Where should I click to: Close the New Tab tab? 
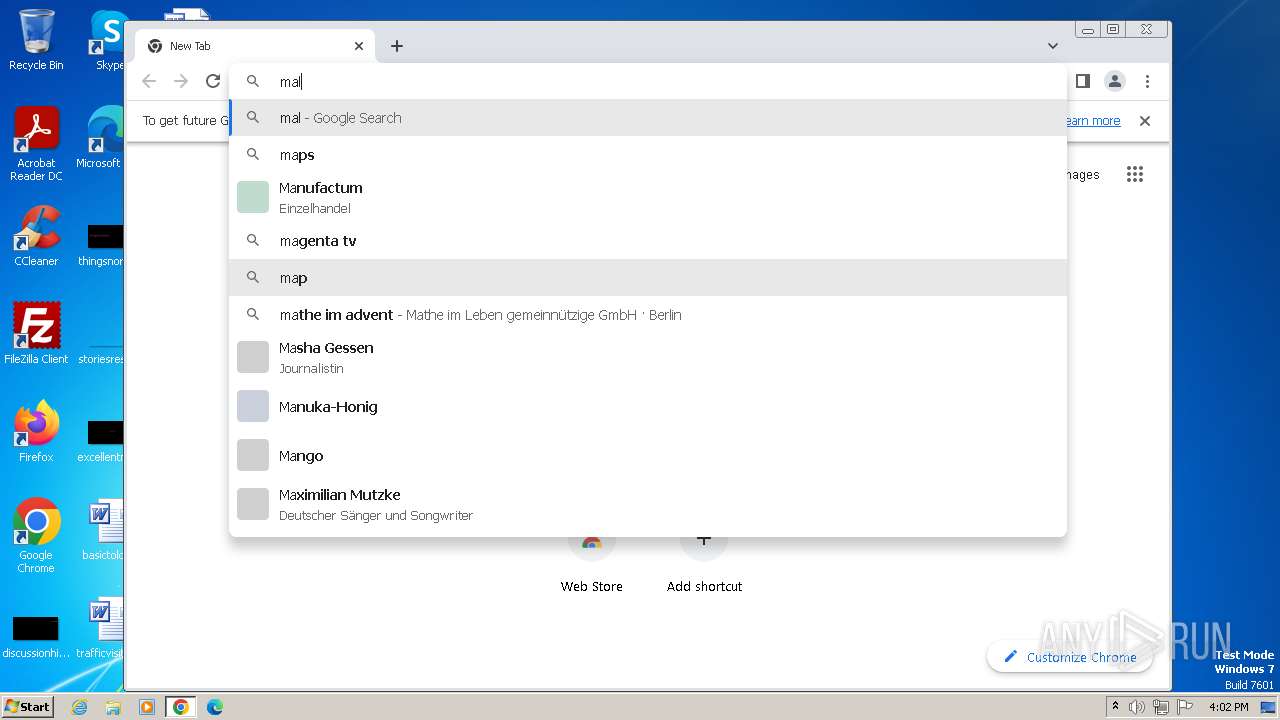point(359,46)
